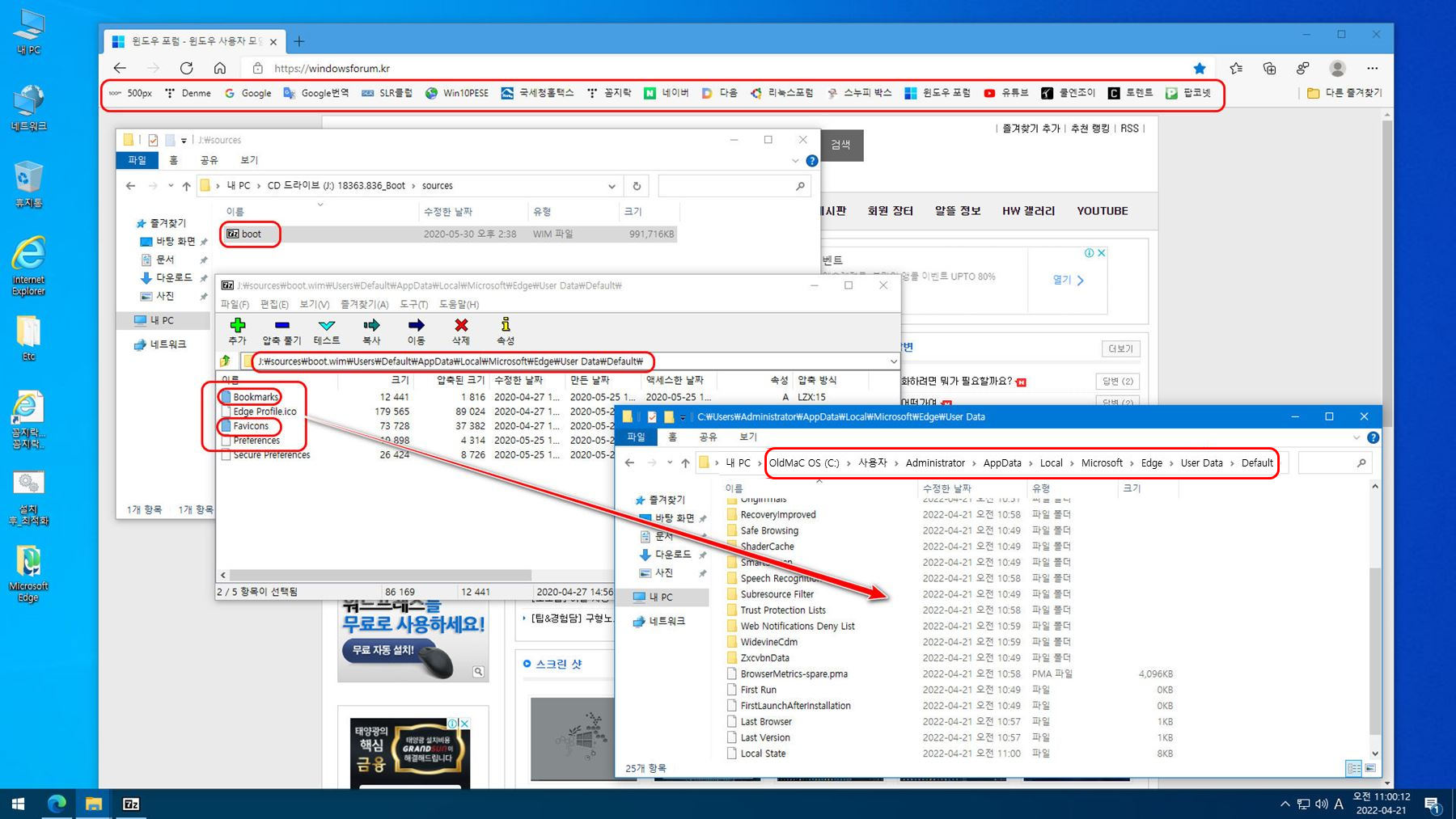Open Microsoft Edge desktop icon
This screenshot has width=1456, height=819.
(28, 573)
